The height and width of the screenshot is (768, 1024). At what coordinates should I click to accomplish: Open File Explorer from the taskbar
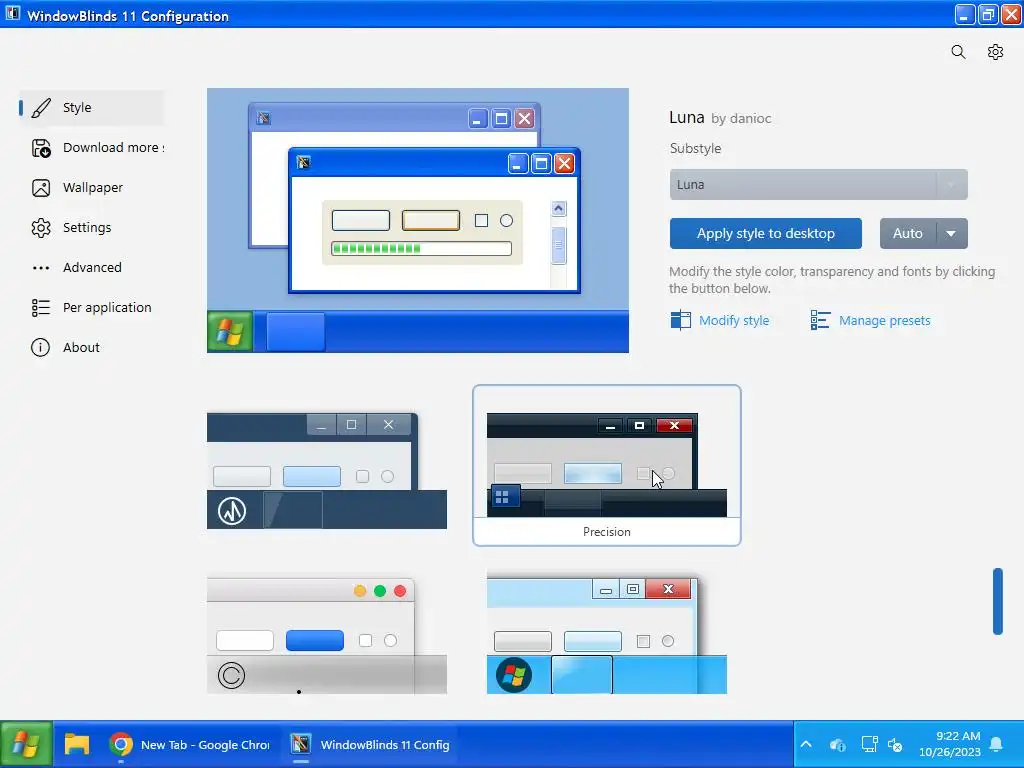click(x=76, y=744)
